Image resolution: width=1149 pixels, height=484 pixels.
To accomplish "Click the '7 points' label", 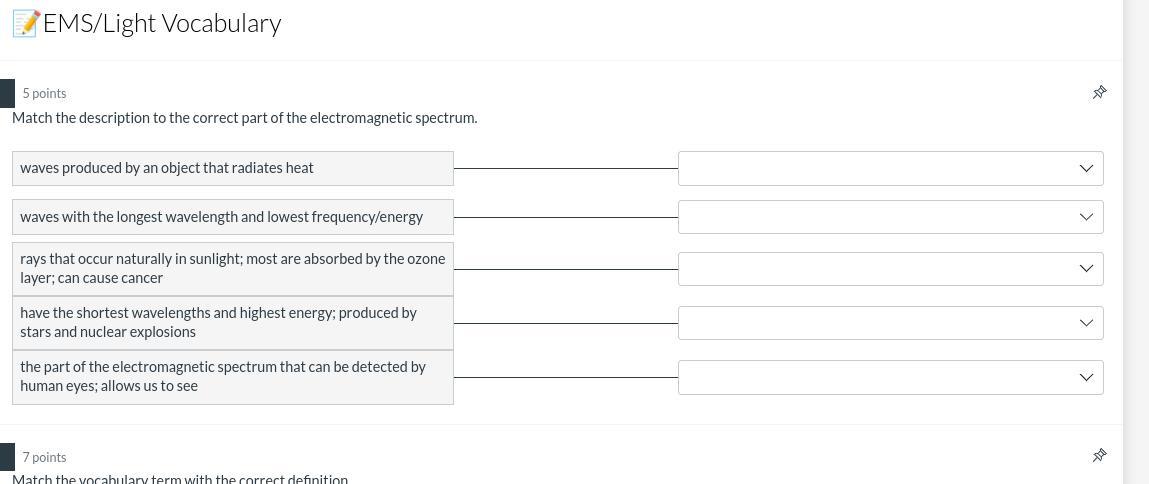I will 45,457.
